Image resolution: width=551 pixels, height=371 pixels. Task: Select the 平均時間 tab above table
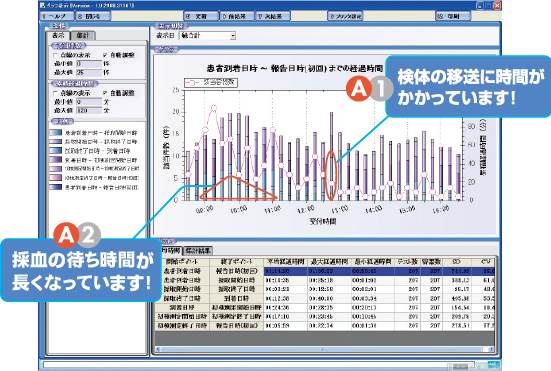[170, 250]
